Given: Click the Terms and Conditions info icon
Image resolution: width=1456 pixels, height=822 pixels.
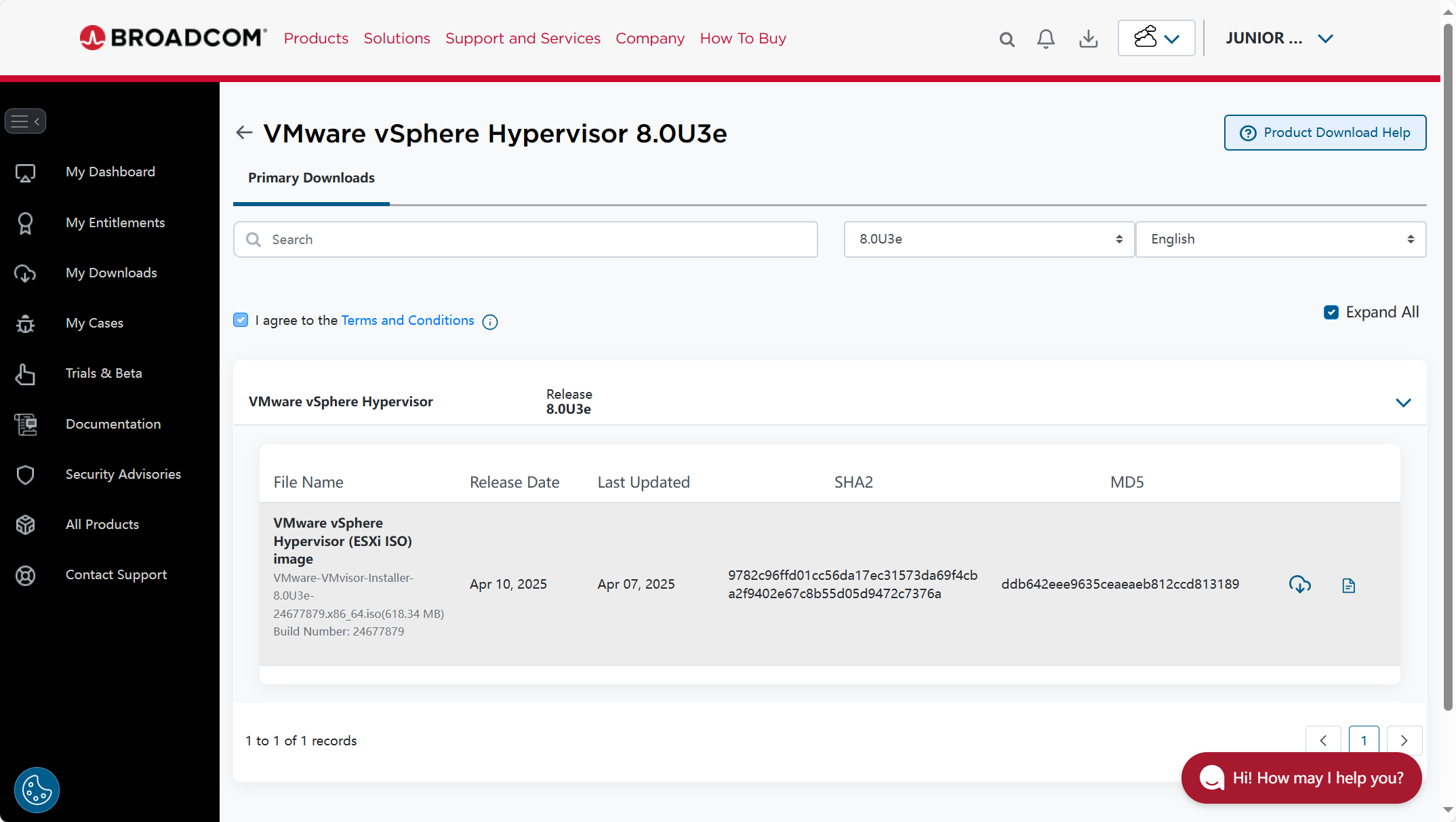Looking at the screenshot, I should click(x=489, y=322).
